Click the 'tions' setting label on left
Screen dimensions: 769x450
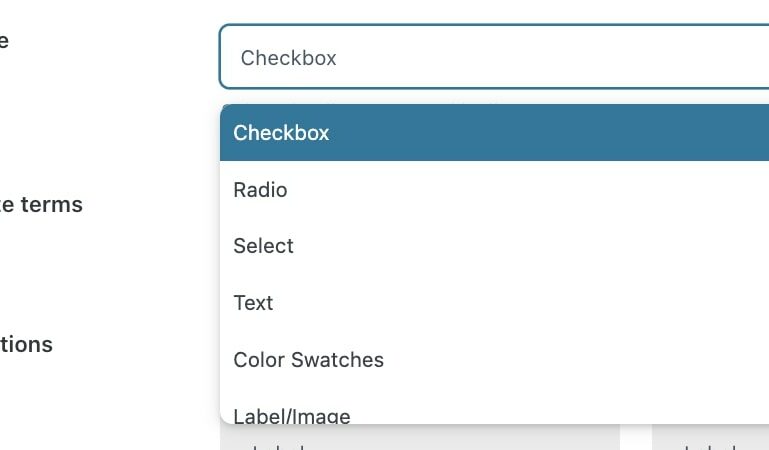pos(26,345)
